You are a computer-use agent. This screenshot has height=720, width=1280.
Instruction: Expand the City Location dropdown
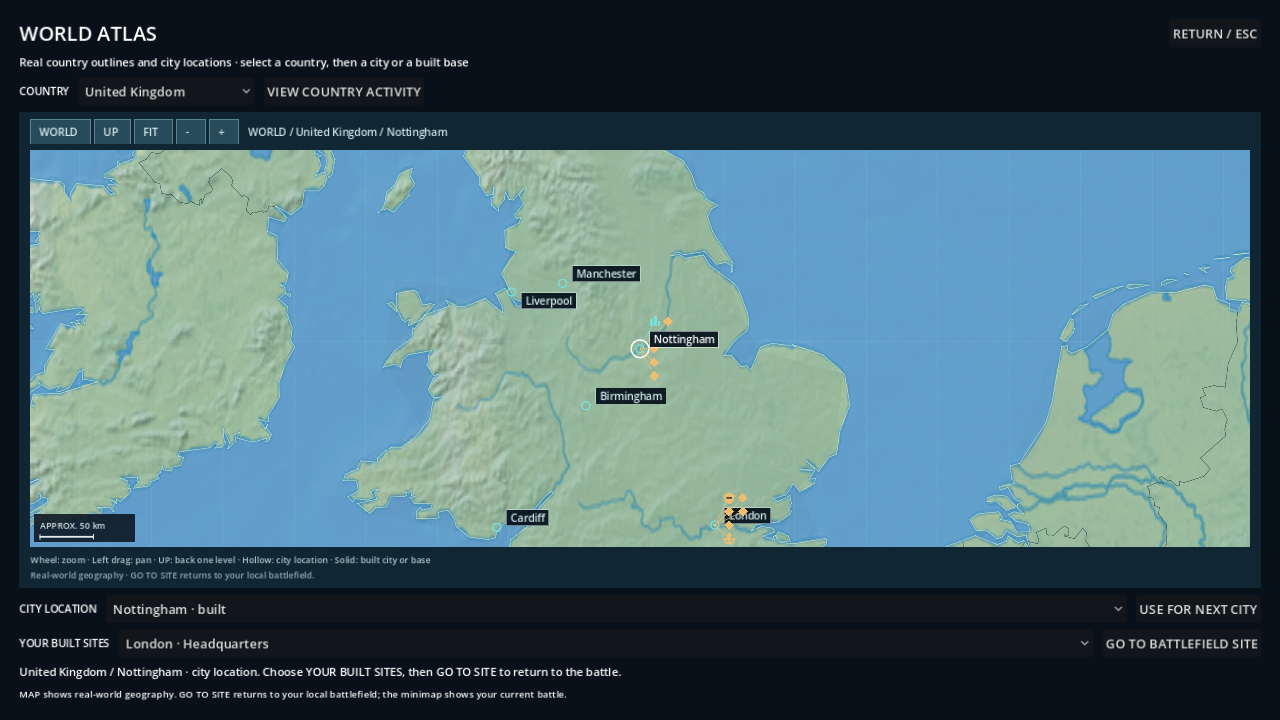(x=616, y=609)
